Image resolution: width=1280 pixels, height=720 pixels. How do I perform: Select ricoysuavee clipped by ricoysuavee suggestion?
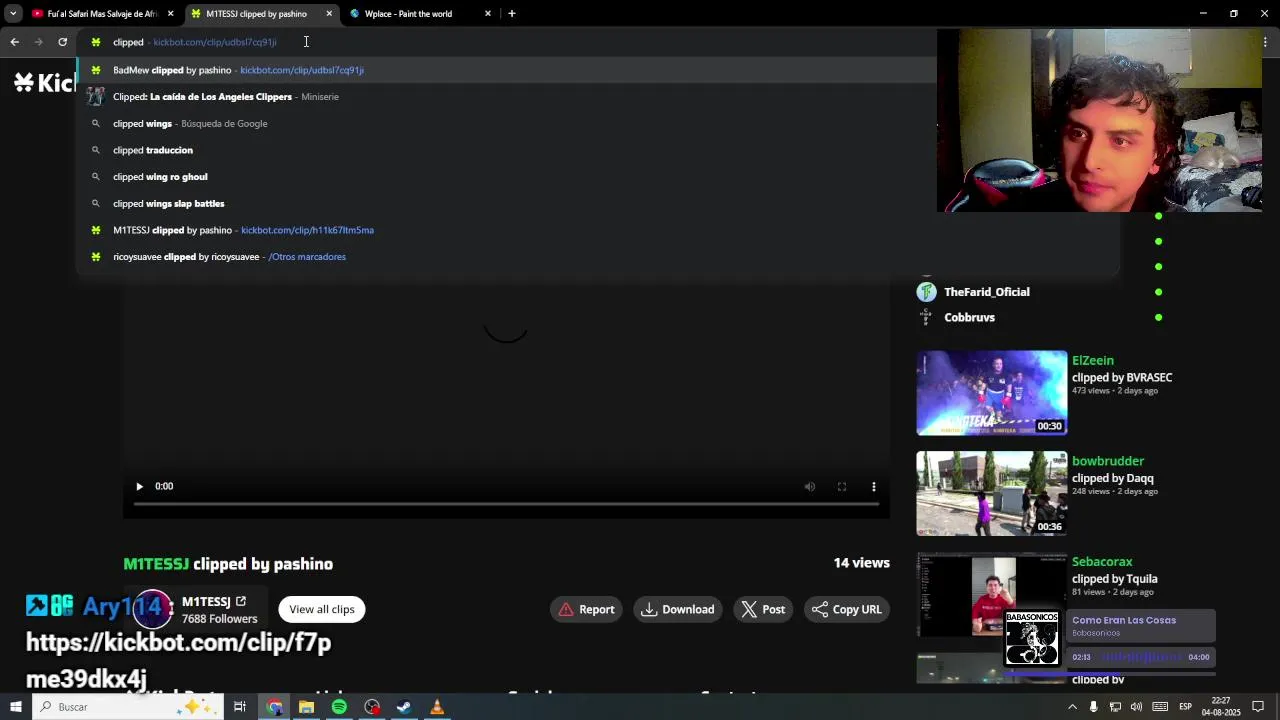[x=598, y=257]
